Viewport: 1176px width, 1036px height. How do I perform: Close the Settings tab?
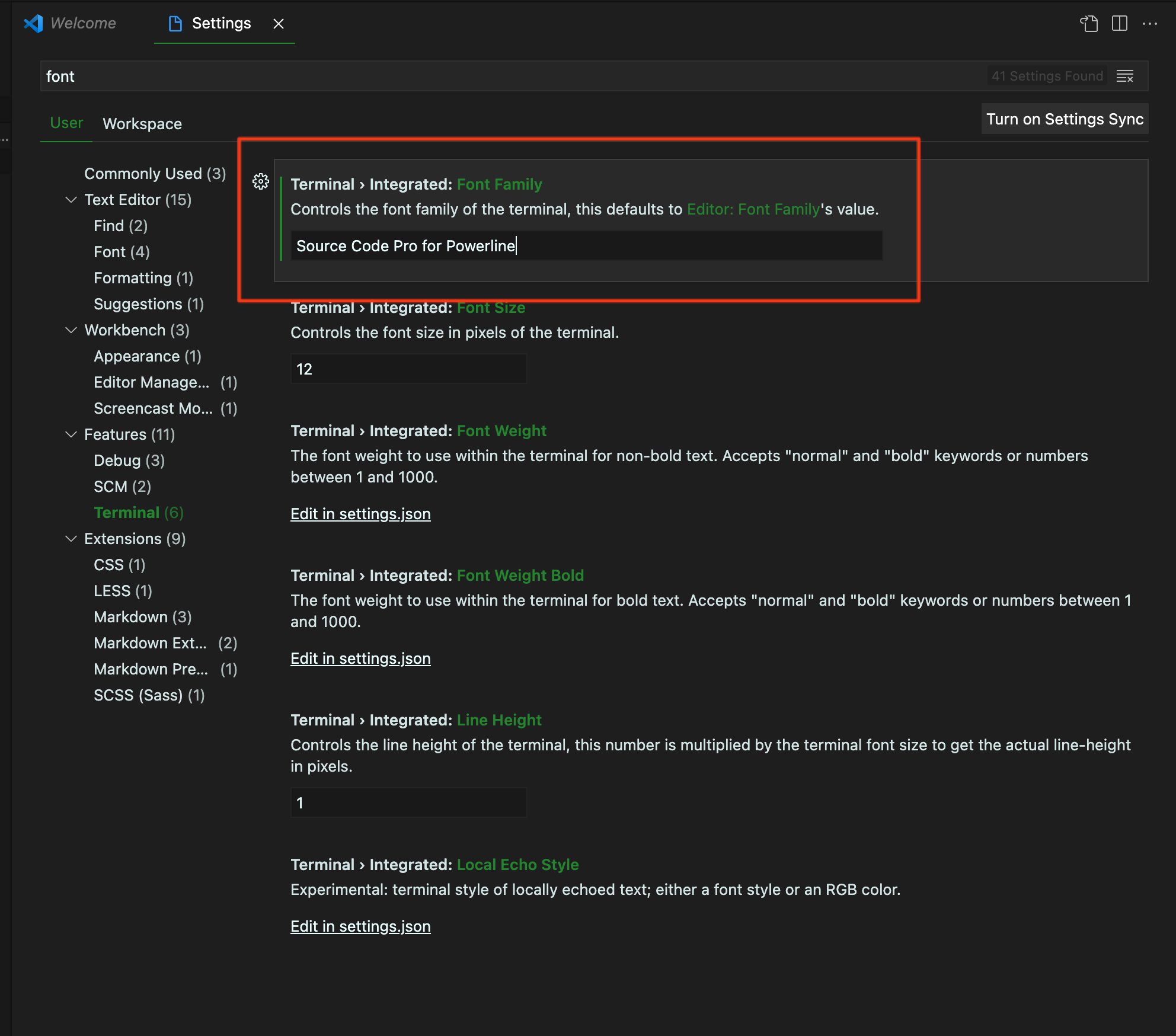point(279,24)
